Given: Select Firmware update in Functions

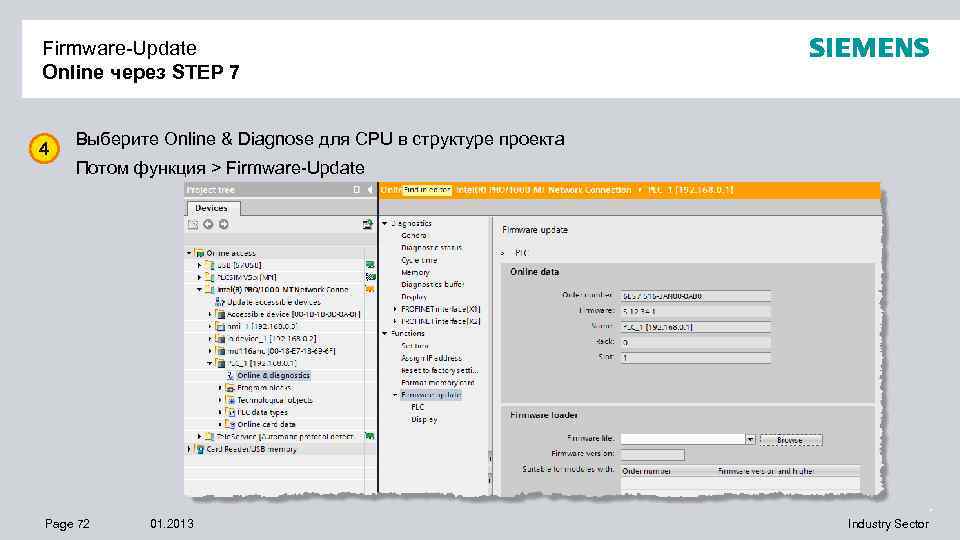Looking at the screenshot, I should point(431,395).
